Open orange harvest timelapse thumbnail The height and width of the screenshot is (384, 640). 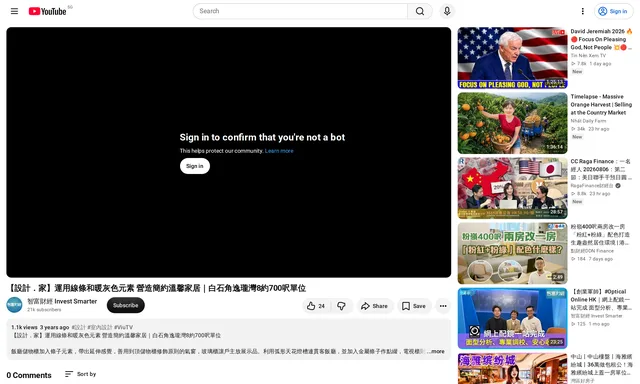512,123
